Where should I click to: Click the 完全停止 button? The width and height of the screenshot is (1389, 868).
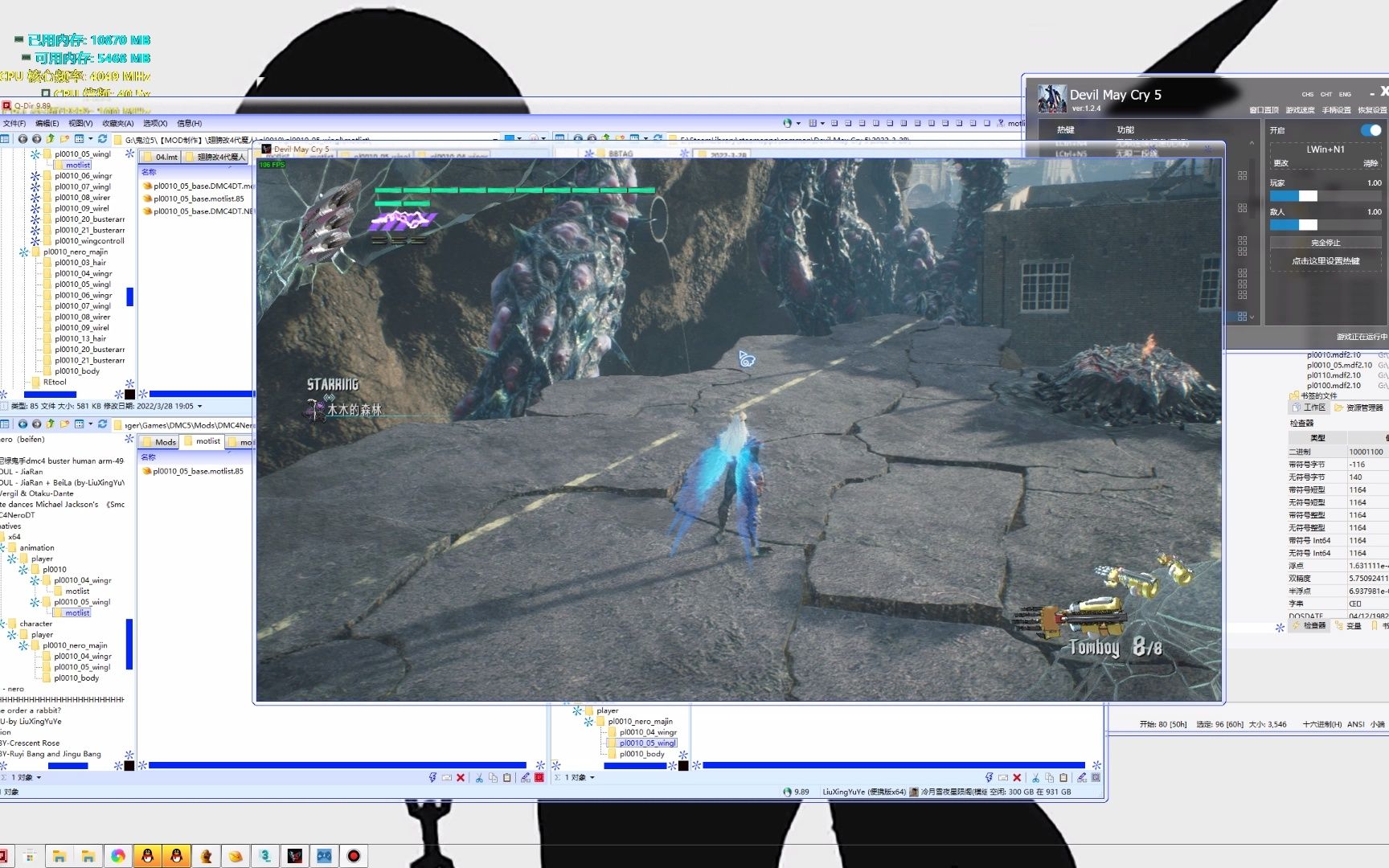click(x=1325, y=243)
